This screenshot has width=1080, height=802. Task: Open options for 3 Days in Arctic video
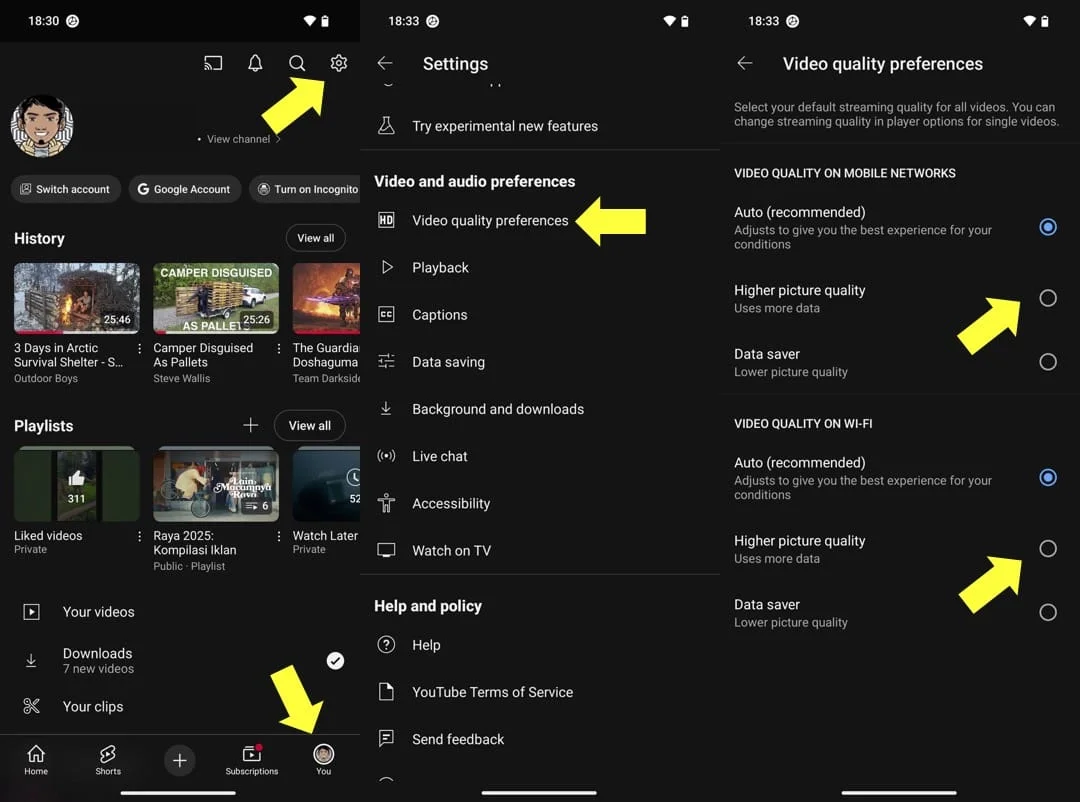140,349
